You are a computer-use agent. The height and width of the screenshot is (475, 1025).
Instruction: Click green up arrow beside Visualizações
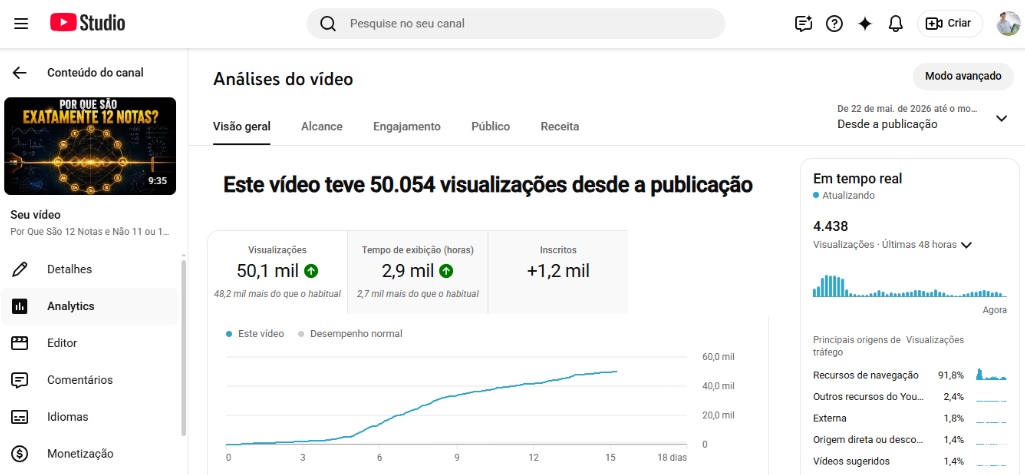click(311, 270)
